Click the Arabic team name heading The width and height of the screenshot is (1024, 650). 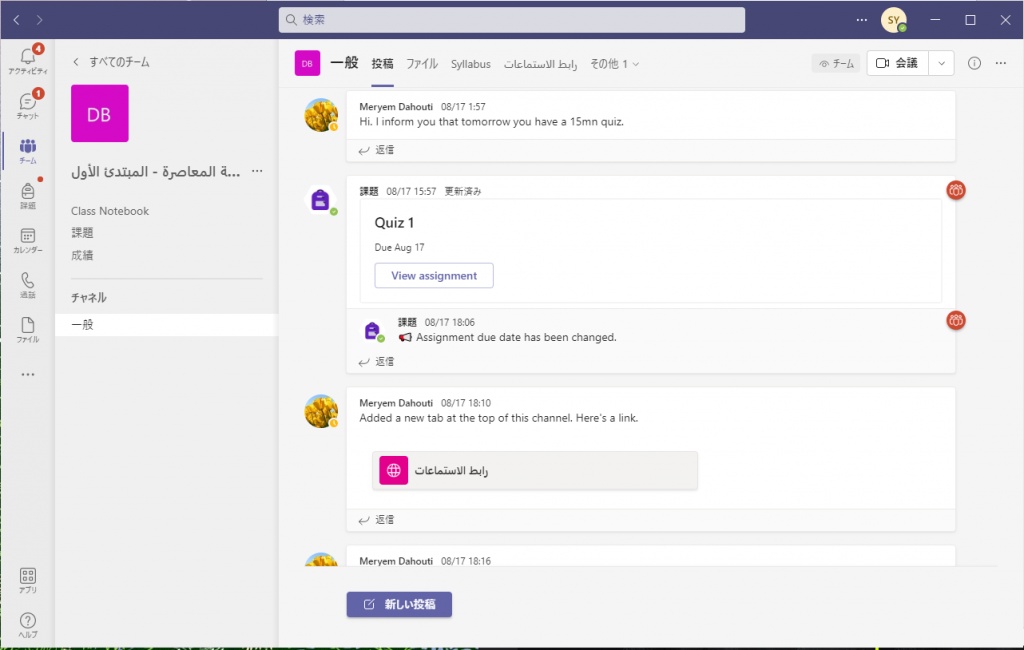tap(155, 171)
